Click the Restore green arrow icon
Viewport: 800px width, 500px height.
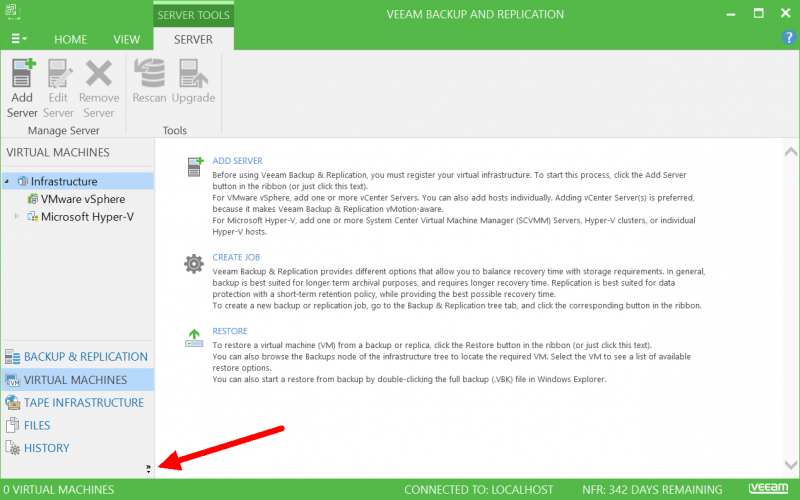(194, 338)
